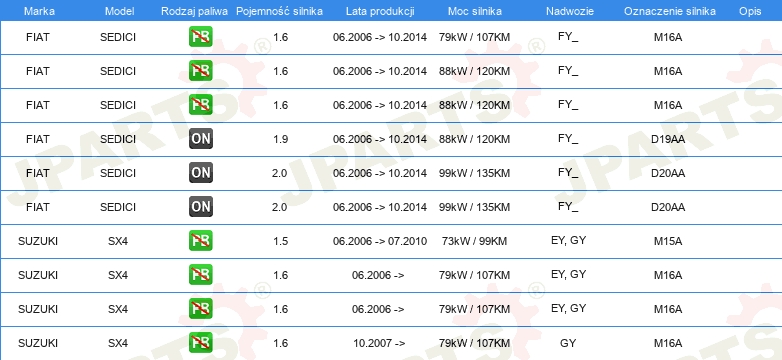This screenshot has height=360, width=782.
Task: Click the Nadwozie column header
Action: 570,11
